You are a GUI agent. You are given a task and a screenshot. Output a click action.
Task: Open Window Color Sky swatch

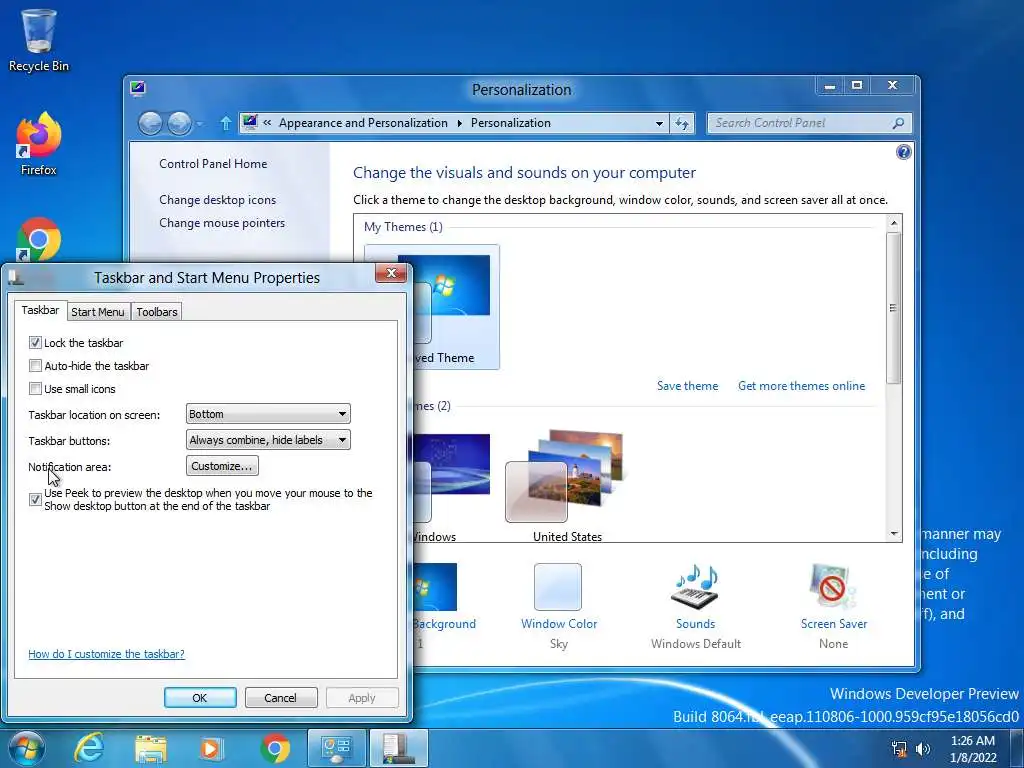click(558, 586)
